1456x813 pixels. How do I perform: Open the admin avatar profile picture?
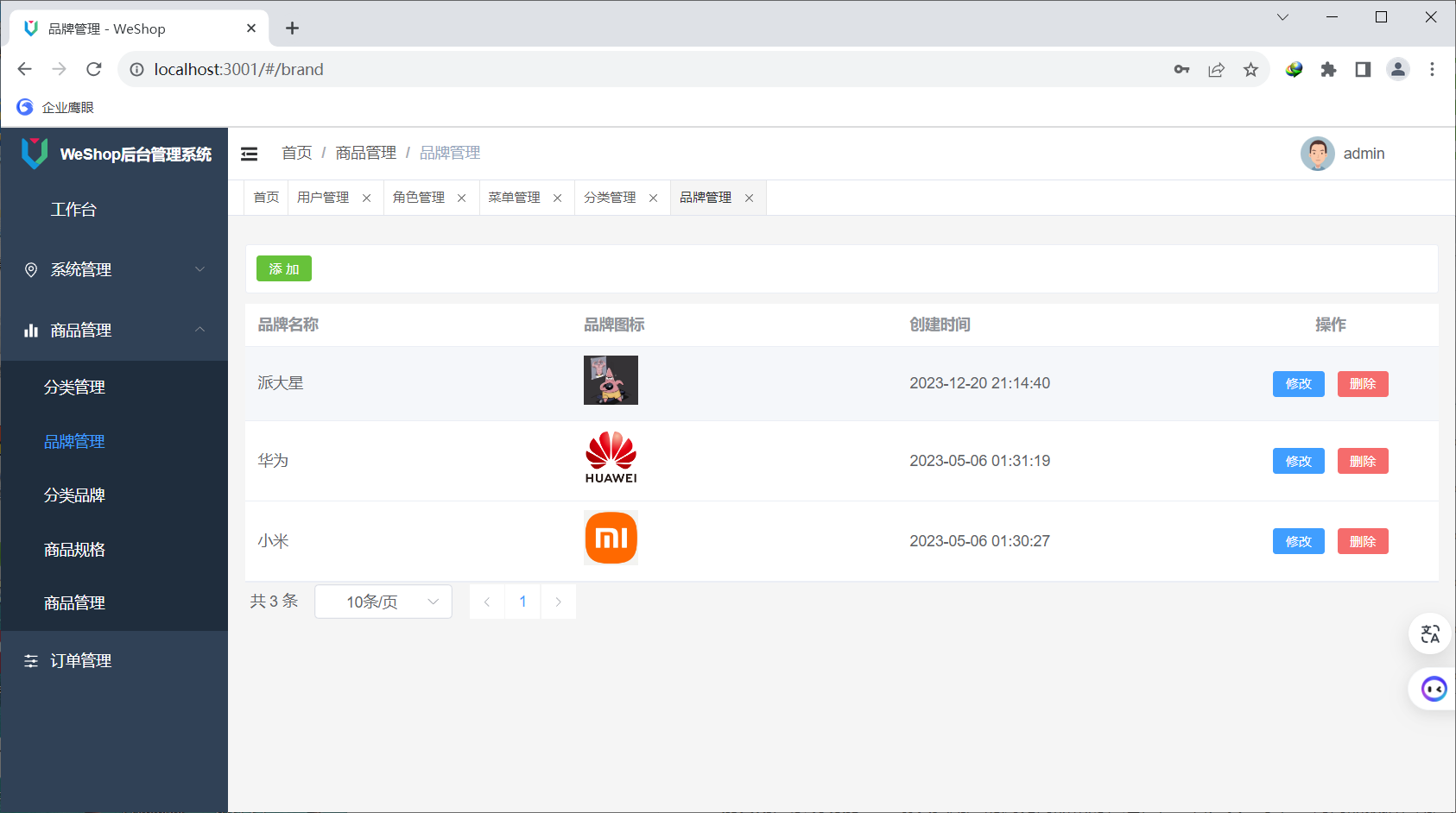tap(1317, 153)
